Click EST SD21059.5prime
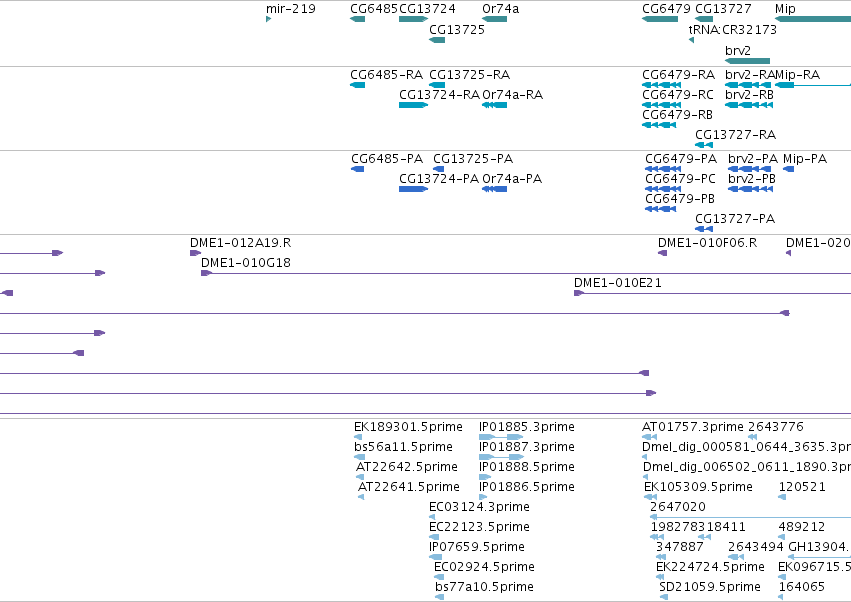851x602 pixels. (710, 587)
